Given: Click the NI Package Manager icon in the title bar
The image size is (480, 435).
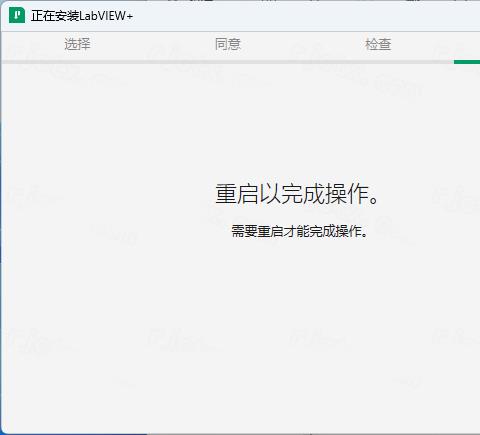Looking at the screenshot, I should (x=17, y=16).
